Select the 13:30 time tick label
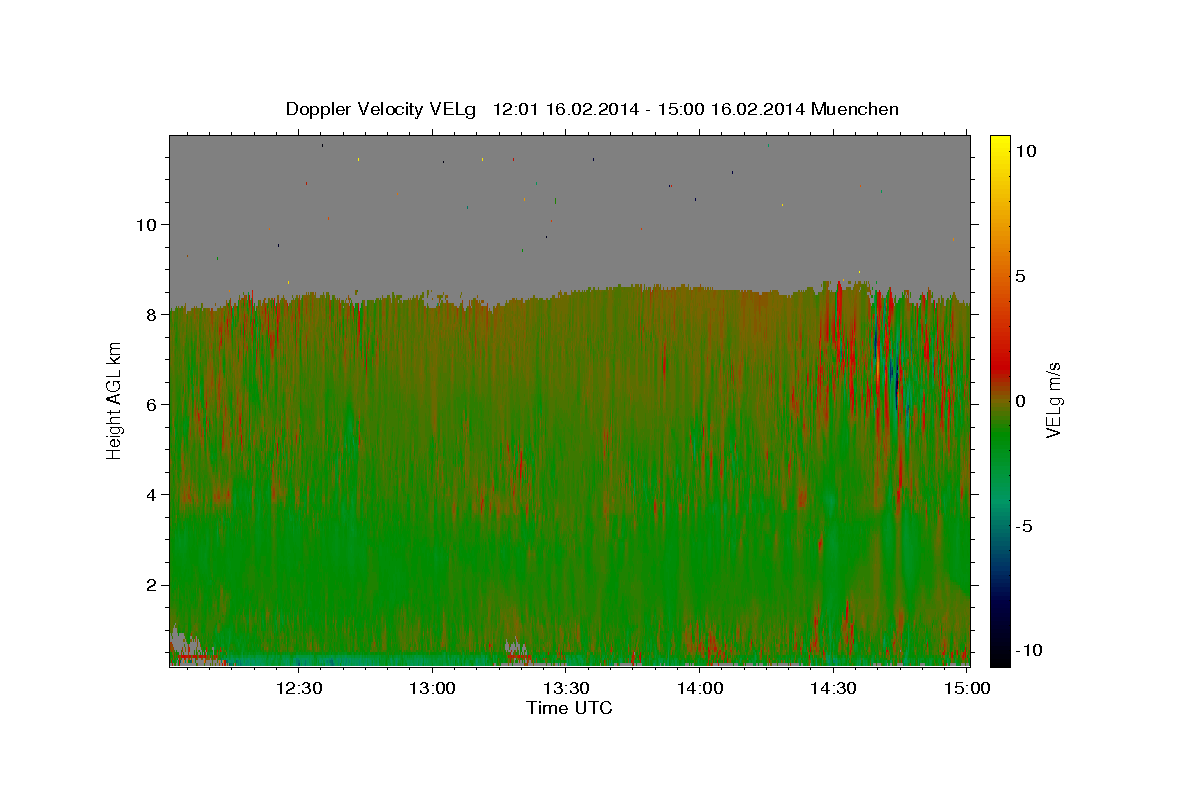The image size is (1200, 800). pyautogui.click(x=566, y=688)
